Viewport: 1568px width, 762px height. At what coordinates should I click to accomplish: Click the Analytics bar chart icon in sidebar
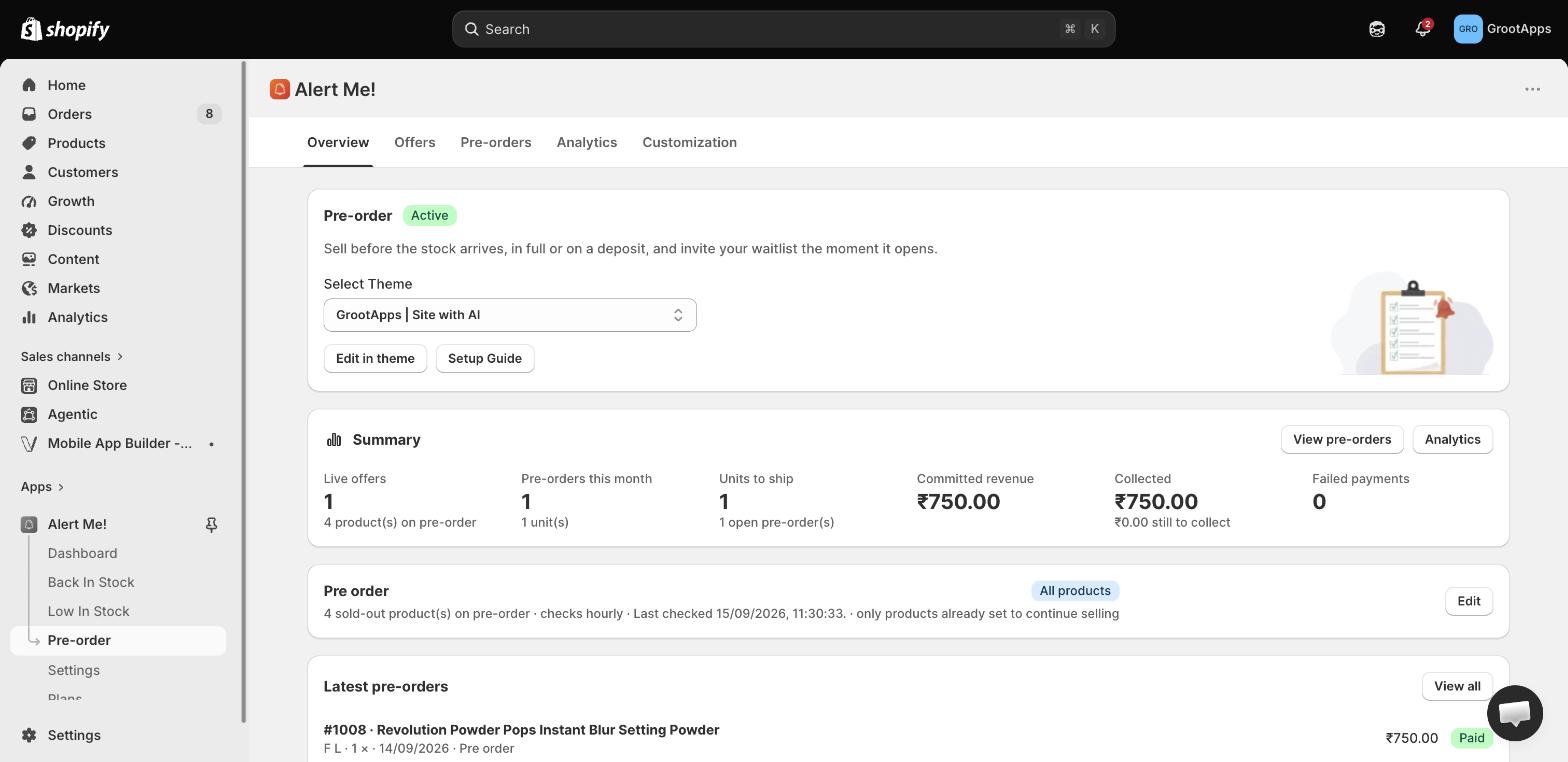click(29, 317)
